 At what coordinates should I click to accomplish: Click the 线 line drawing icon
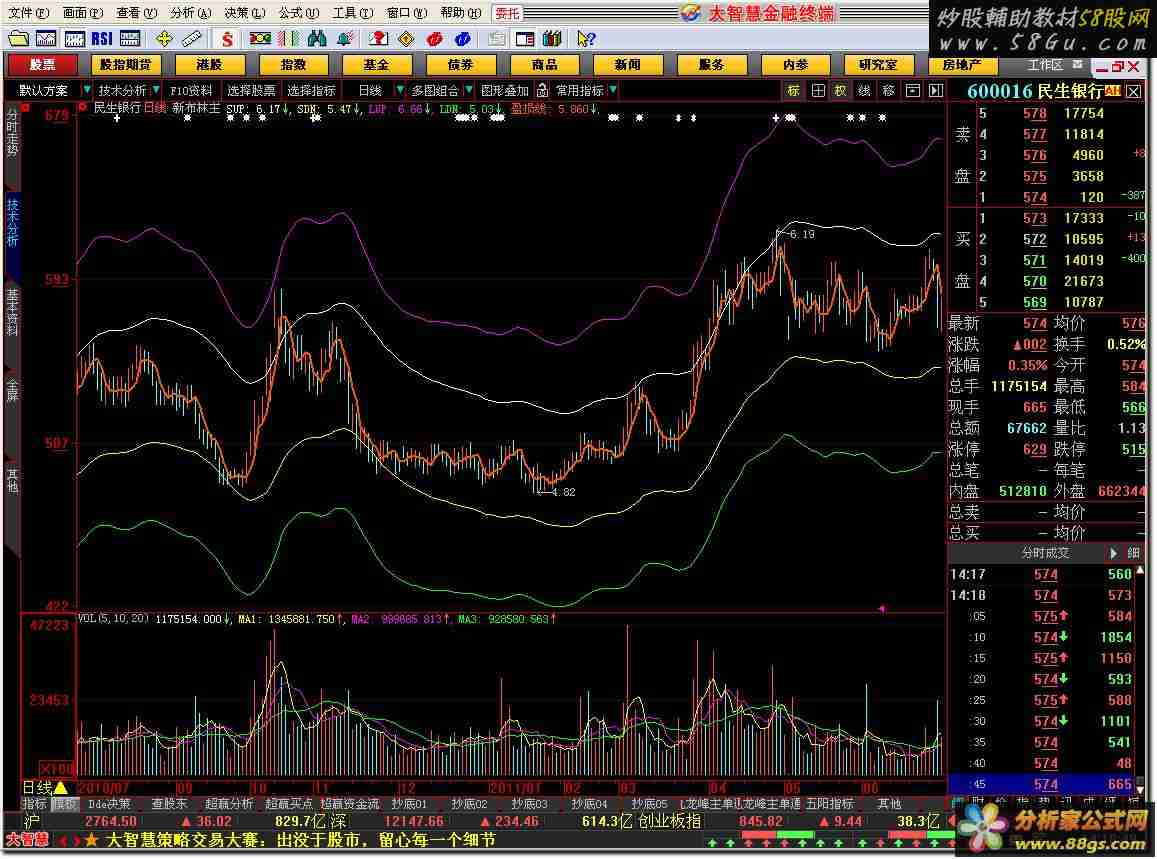(865, 91)
